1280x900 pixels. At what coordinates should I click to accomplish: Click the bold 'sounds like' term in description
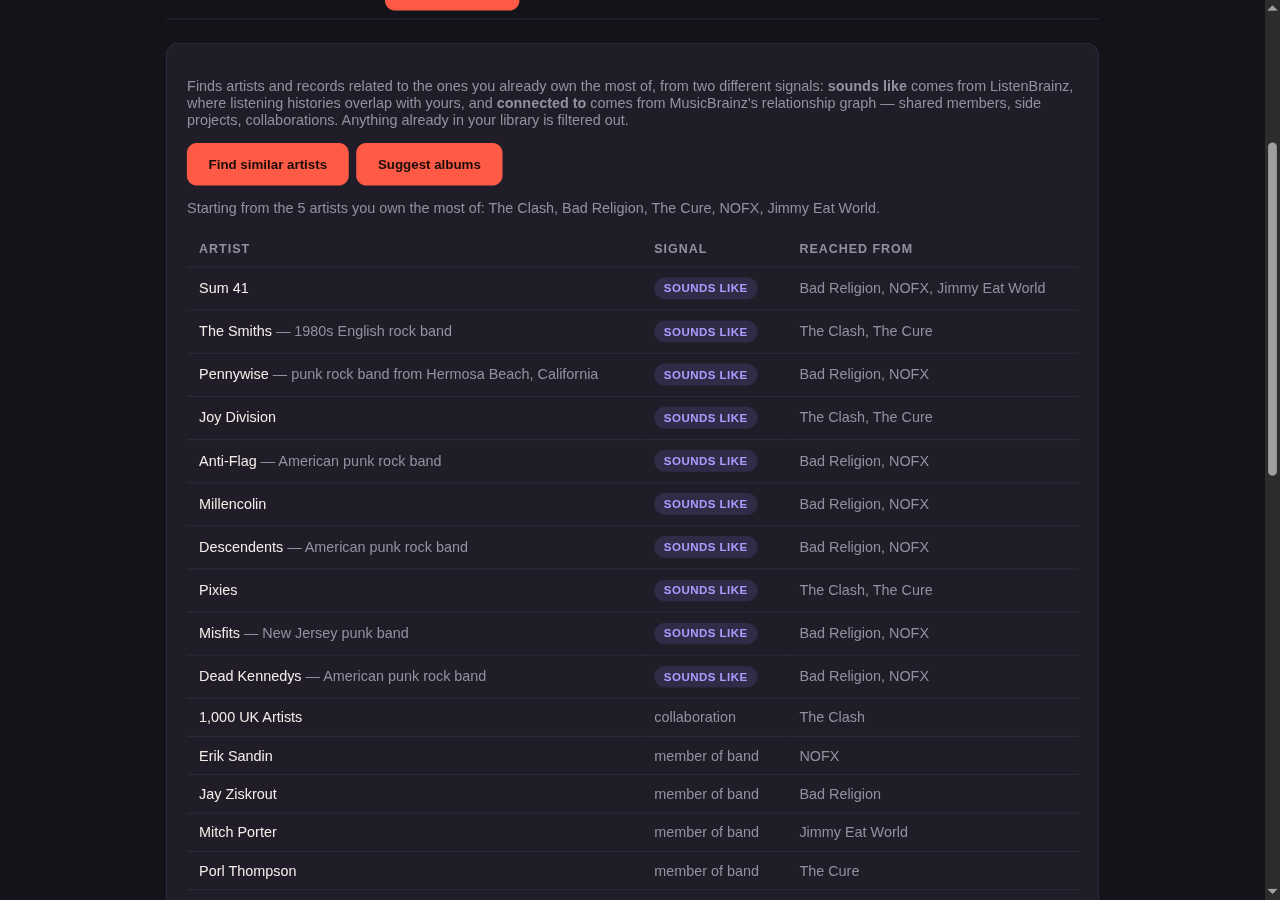867,86
